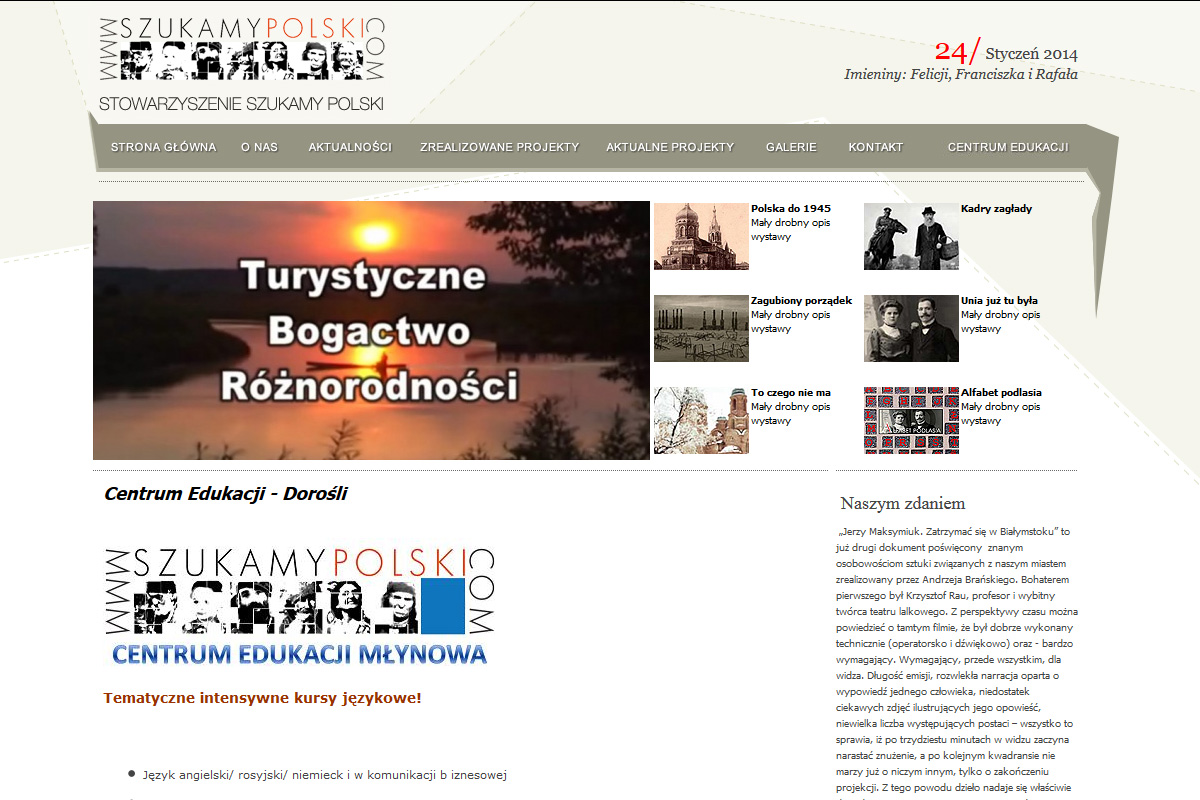Viewport: 1200px width, 800px height.
Task: Click the Unia już tu była portrait thumbnail
Action: [x=911, y=328]
